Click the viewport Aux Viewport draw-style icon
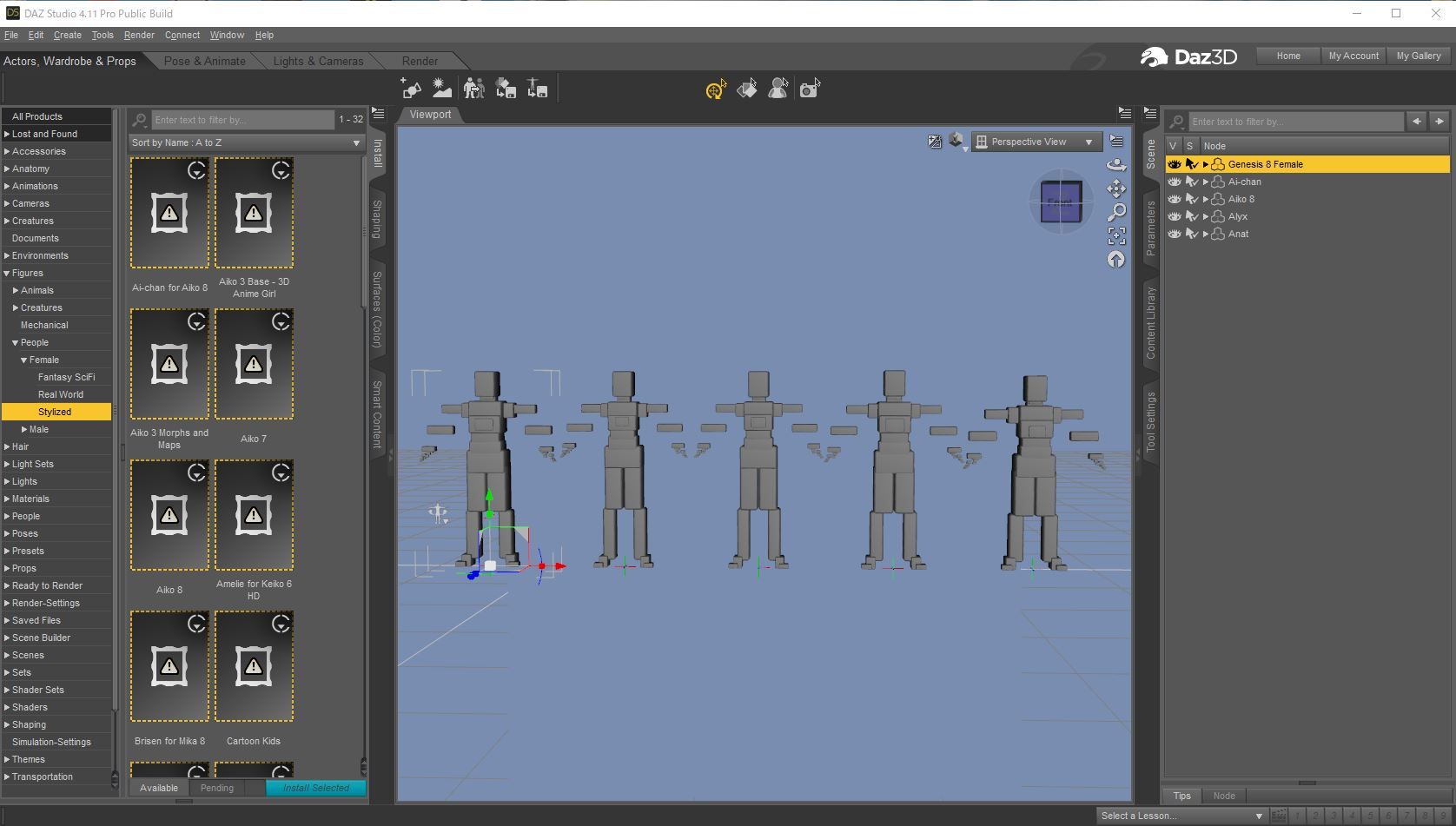 935,142
